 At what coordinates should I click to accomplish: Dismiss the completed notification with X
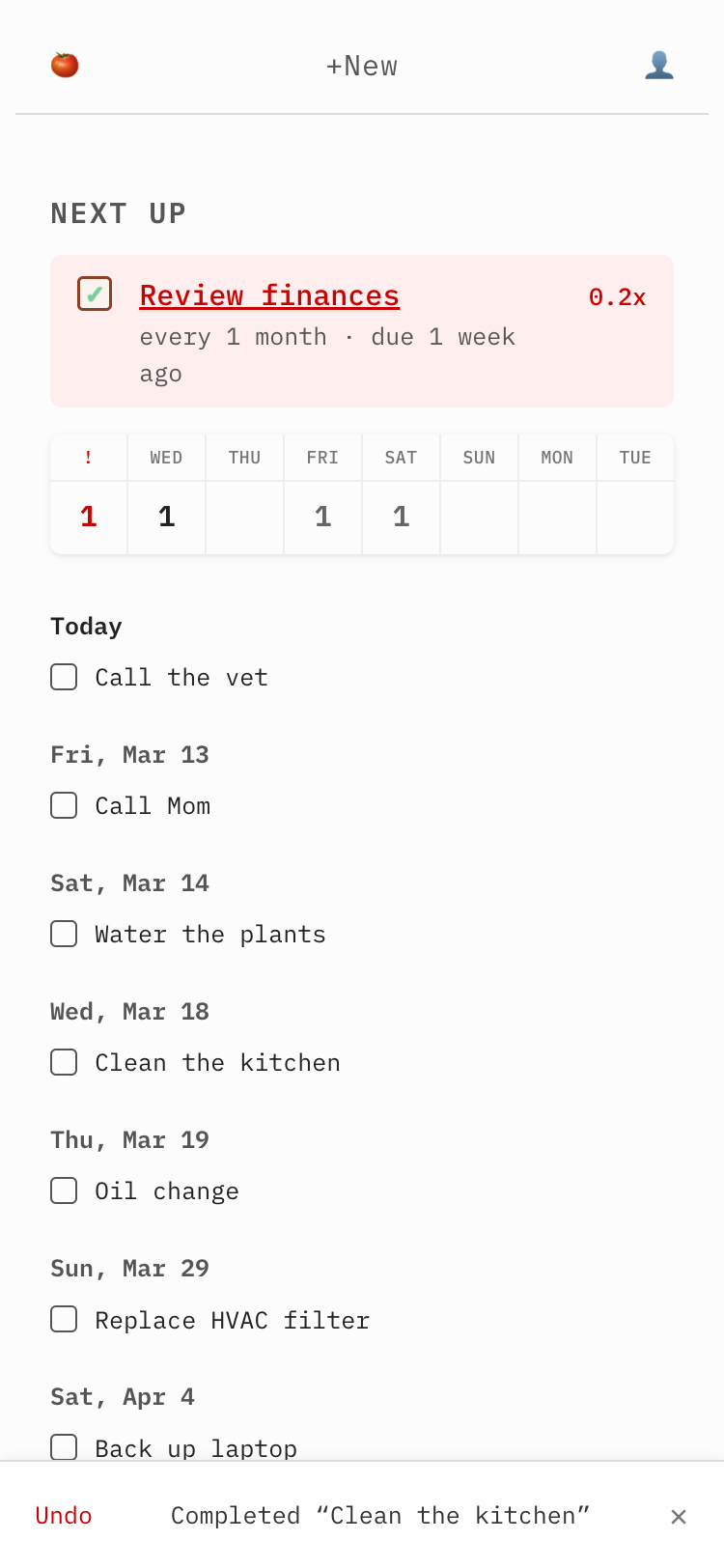(x=679, y=1517)
